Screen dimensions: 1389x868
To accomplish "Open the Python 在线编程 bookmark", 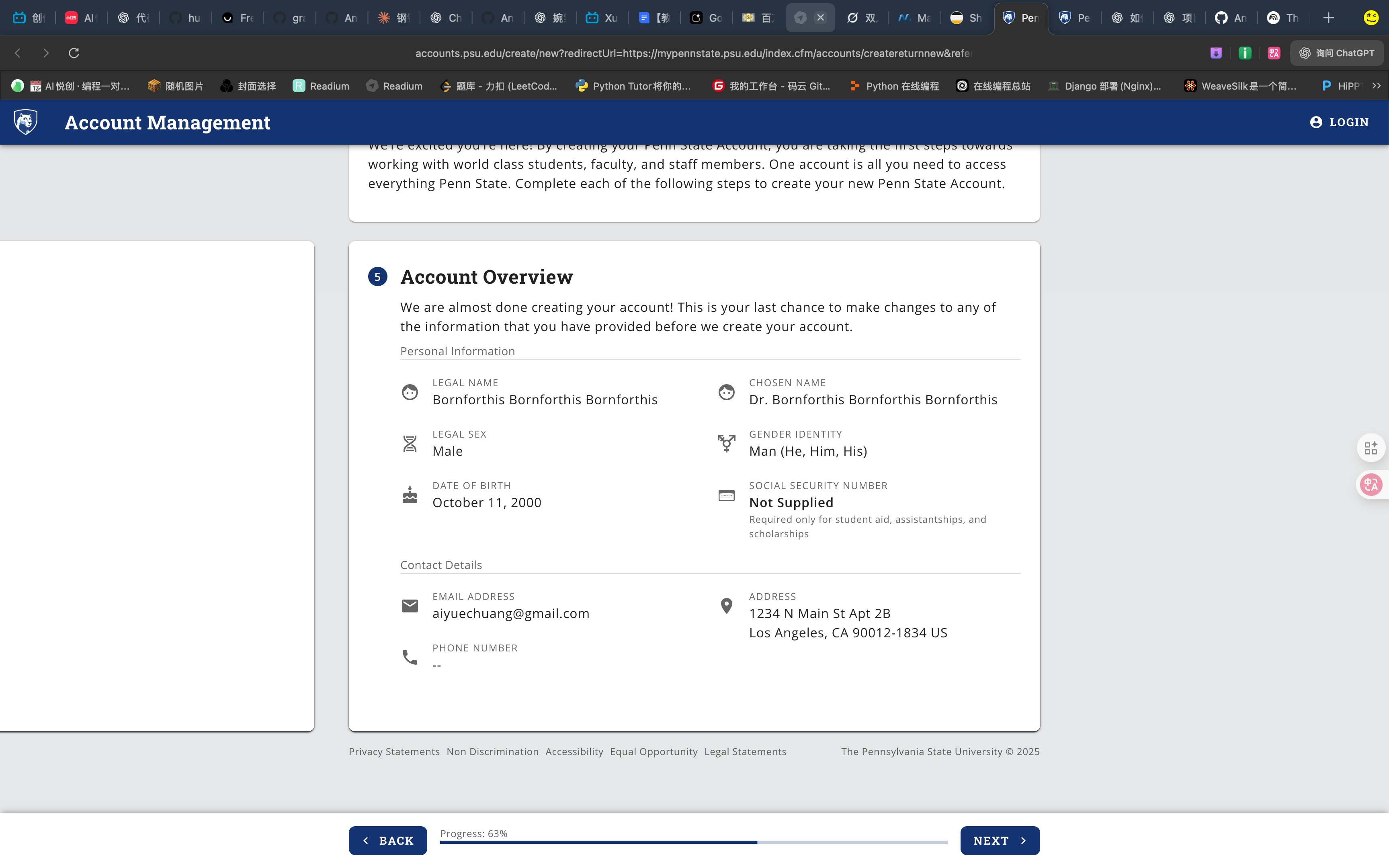I will pos(894,86).
